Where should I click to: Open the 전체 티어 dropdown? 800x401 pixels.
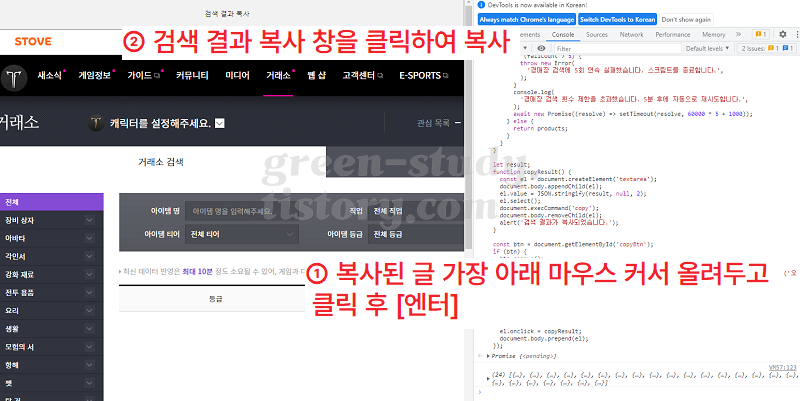click(242, 234)
